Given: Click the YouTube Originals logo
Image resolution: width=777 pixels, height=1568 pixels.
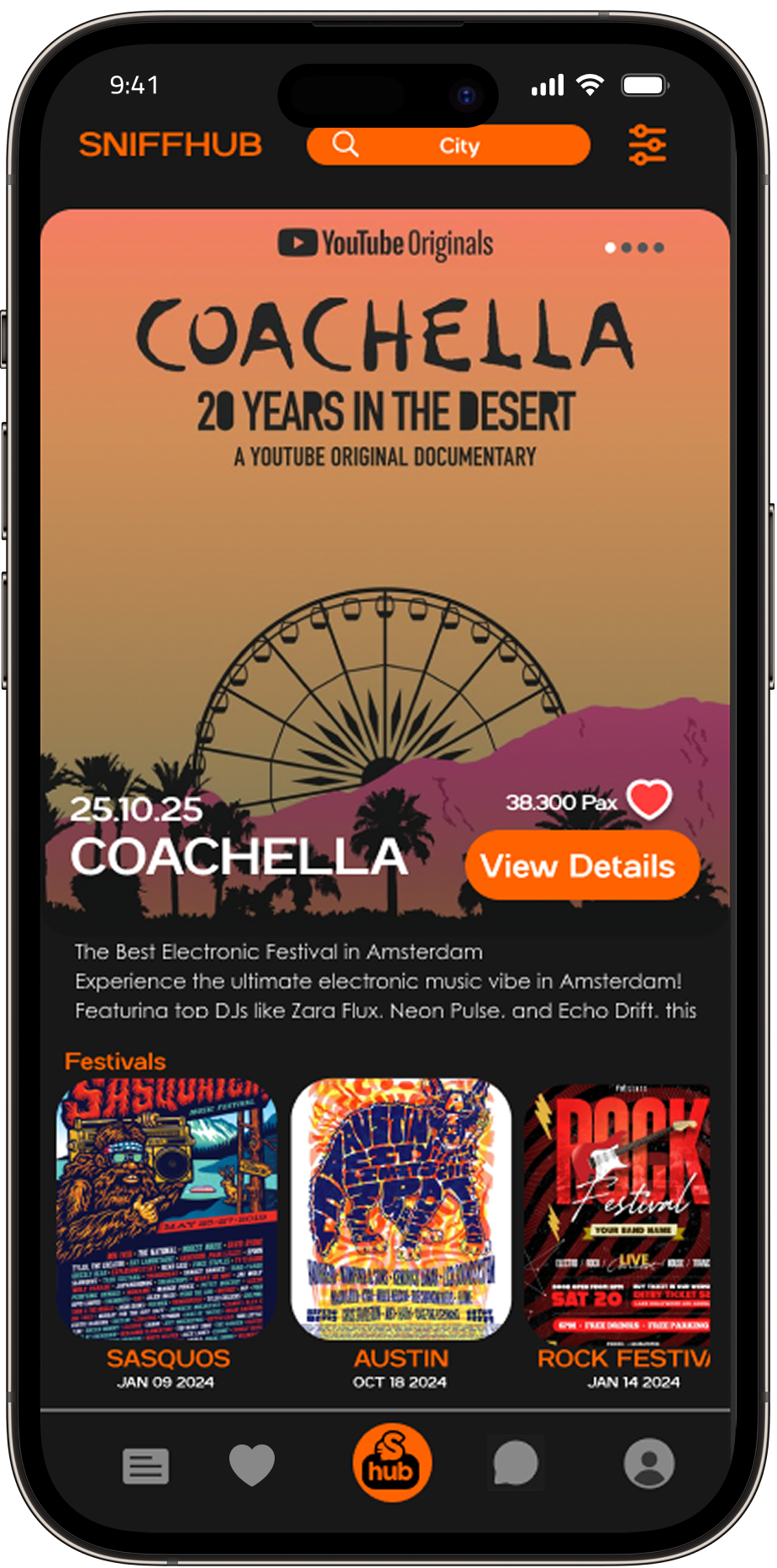Looking at the screenshot, I should [386, 244].
